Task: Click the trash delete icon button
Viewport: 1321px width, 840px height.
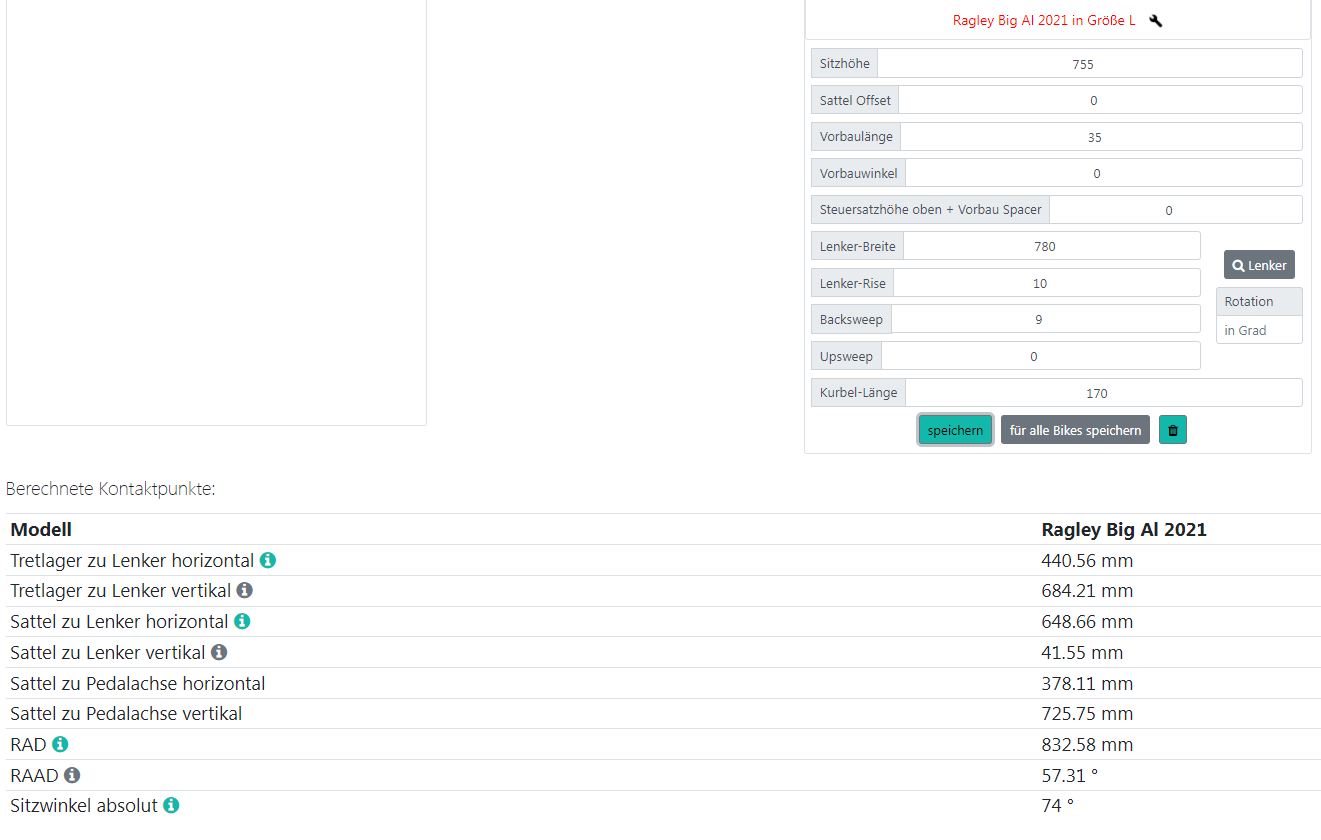Action: click(1172, 430)
